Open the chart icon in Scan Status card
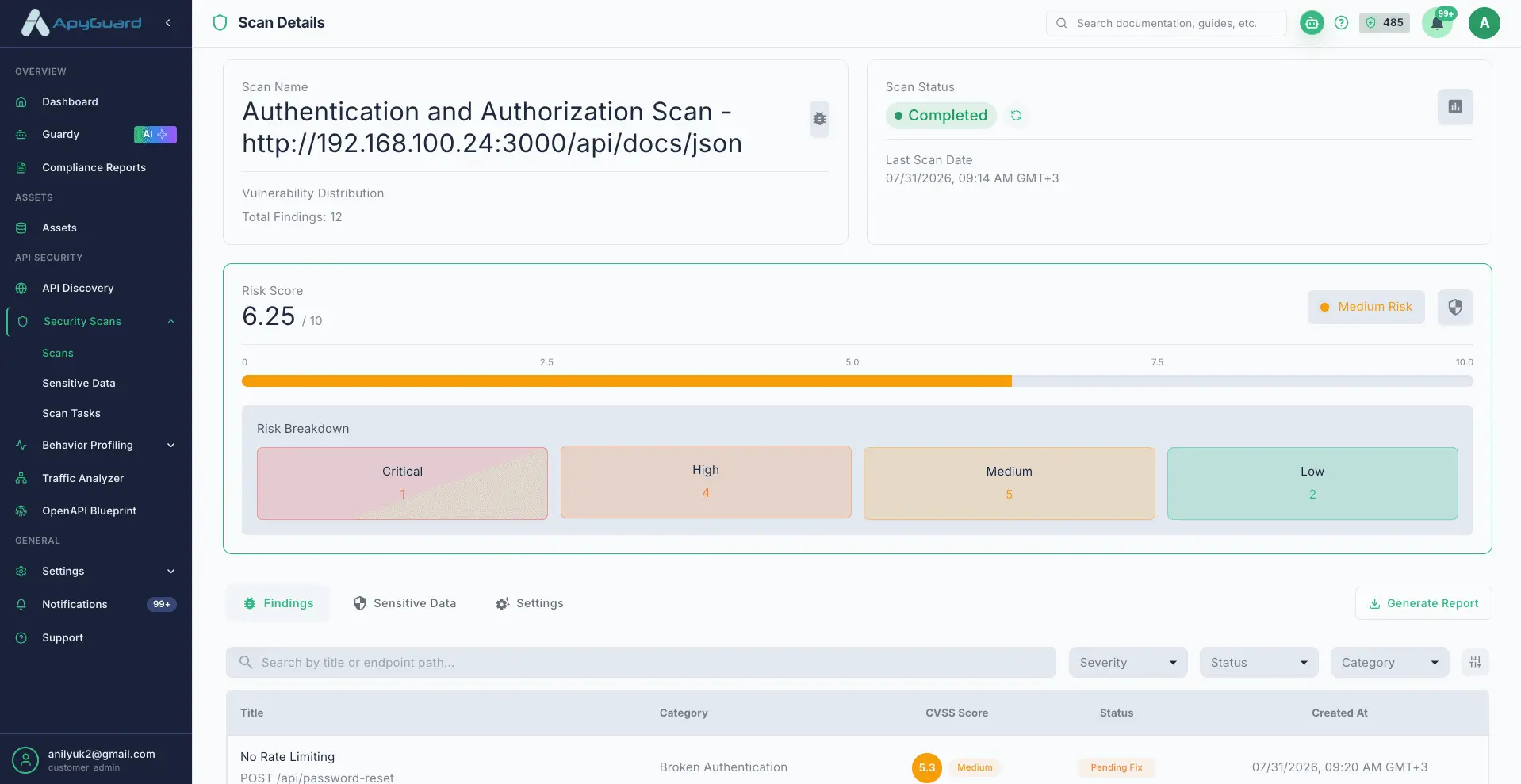 (x=1455, y=107)
